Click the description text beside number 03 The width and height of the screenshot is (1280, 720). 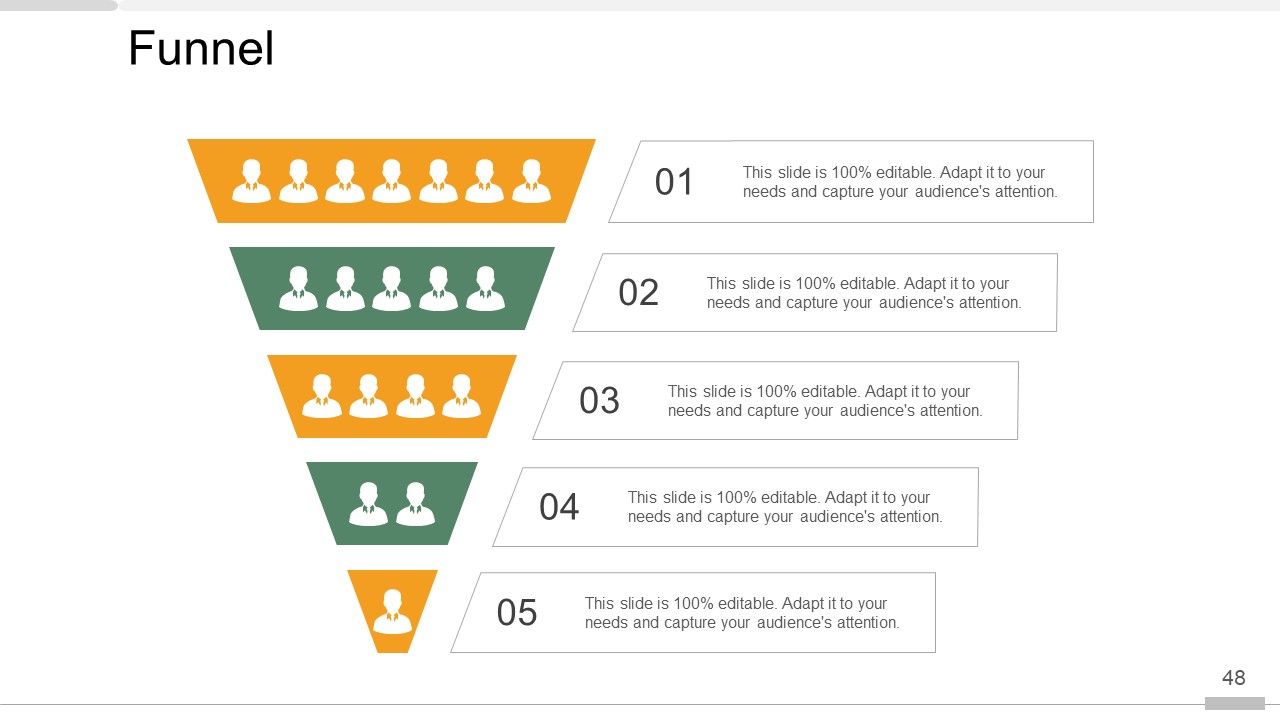tap(825, 401)
